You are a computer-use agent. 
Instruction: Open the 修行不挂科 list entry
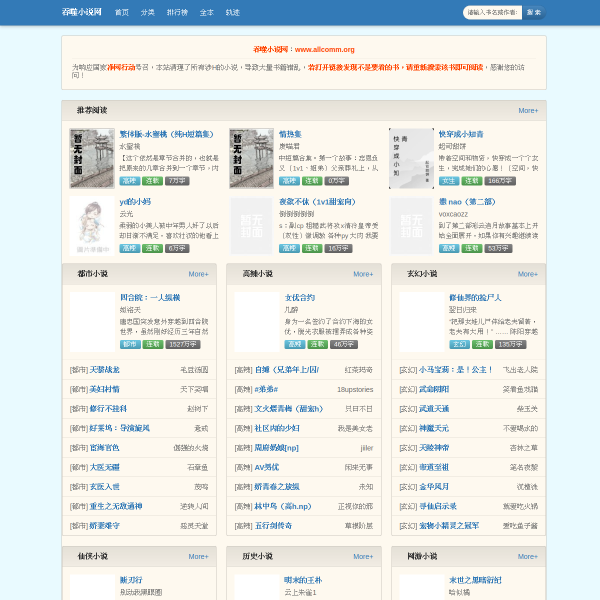108,409
